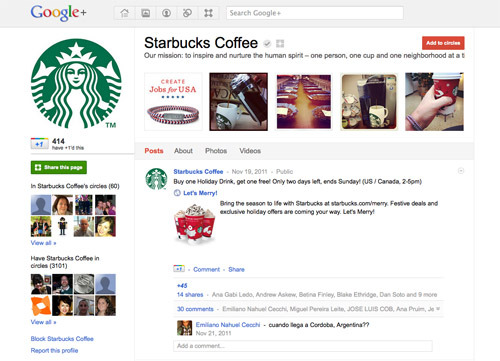Image resolution: width=500 pixels, height=361 pixels.
Task: Focus the Search Google+ field
Action: coord(315,13)
